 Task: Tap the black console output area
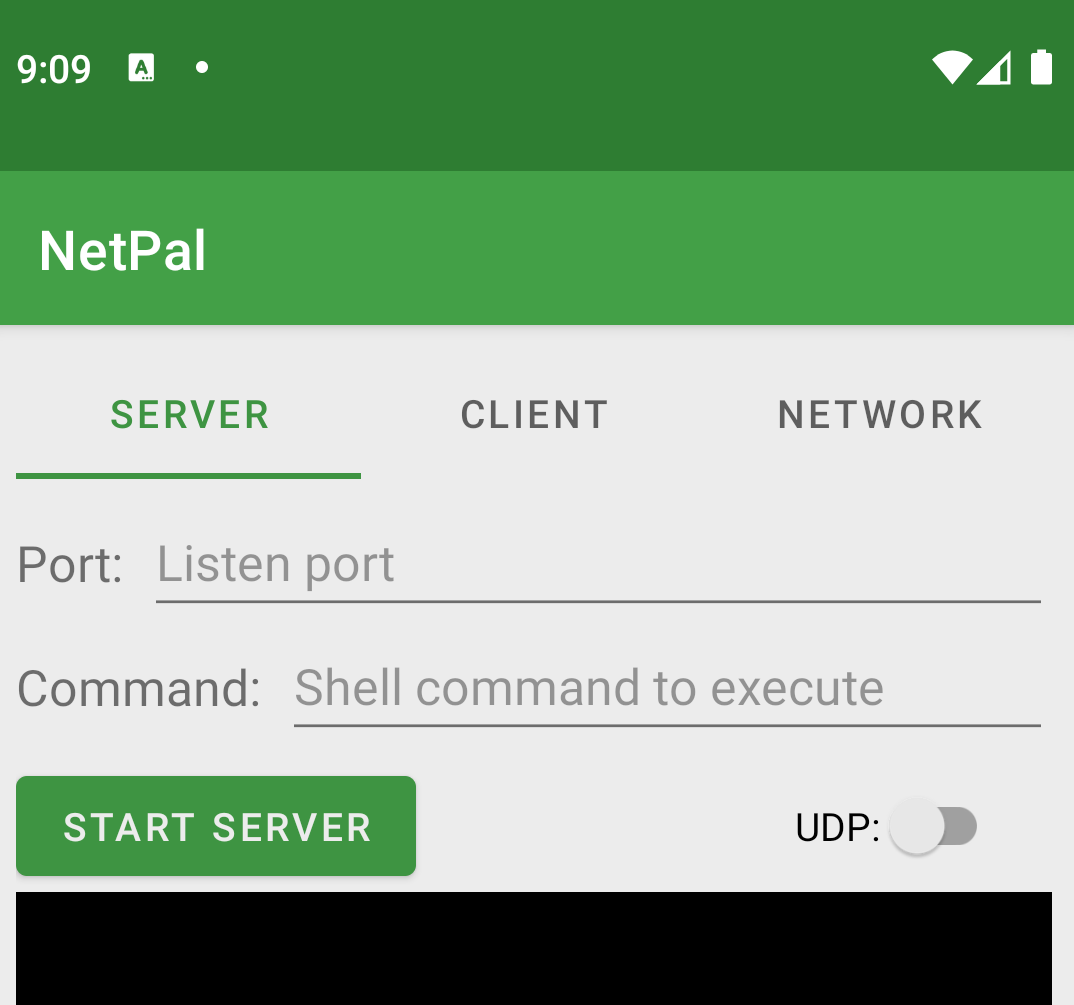(534, 948)
